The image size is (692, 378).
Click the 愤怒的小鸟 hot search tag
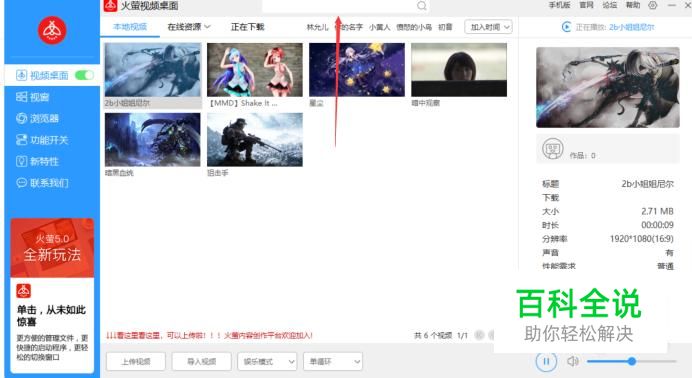click(414, 27)
